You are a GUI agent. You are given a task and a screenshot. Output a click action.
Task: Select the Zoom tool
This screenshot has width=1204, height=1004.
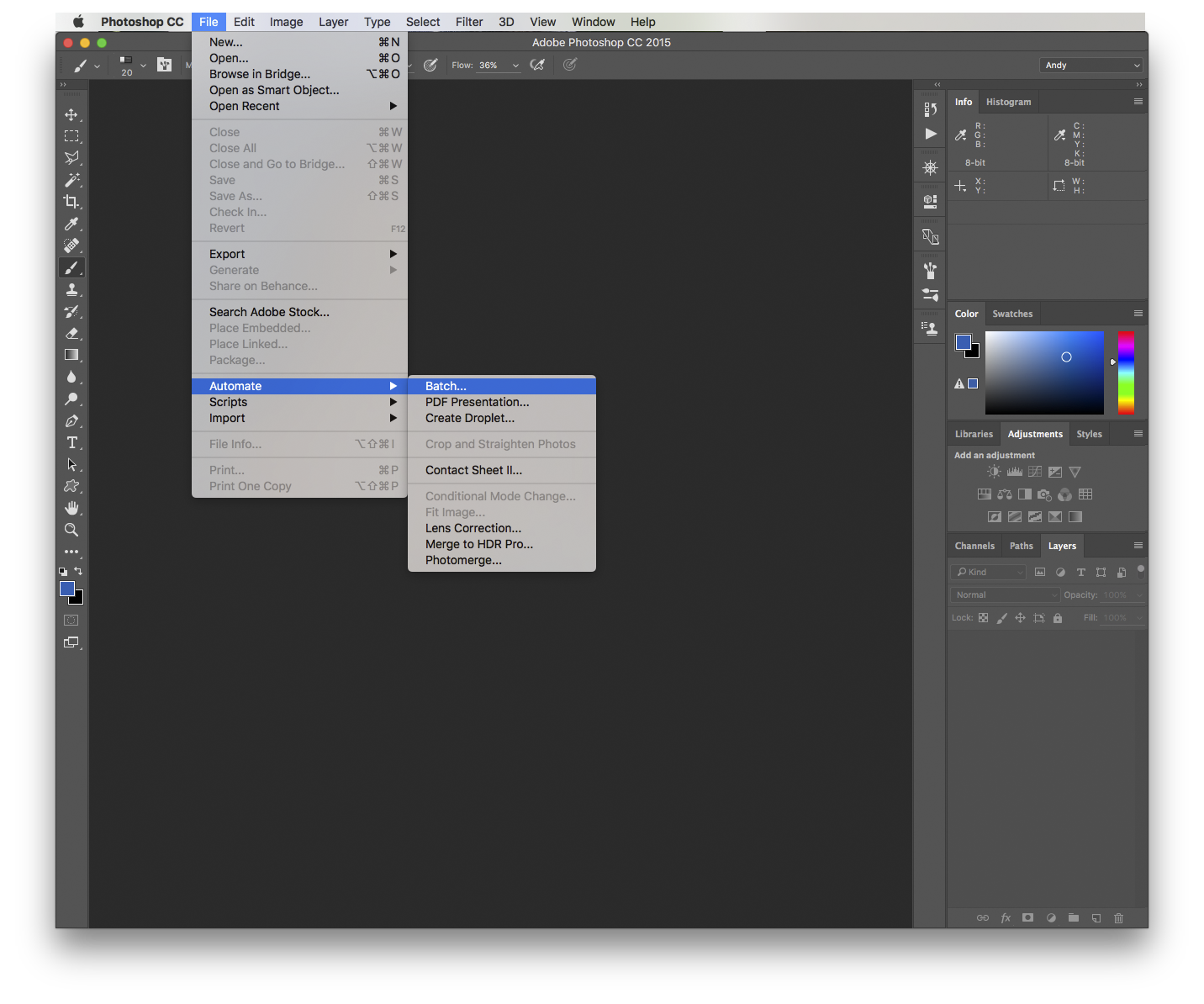point(71,530)
